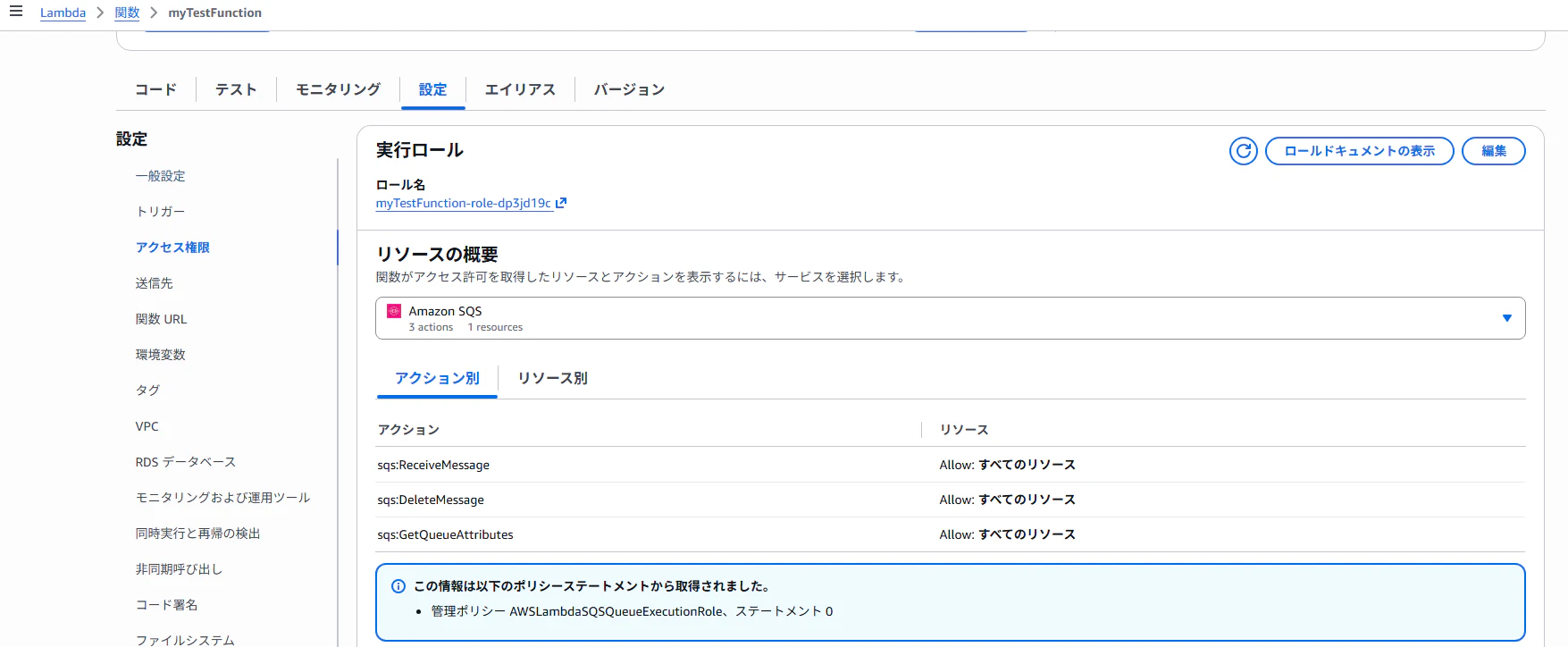Open タグ in settings sidebar
Viewport: 1568px width, 647px height.
(x=148, y=391)
